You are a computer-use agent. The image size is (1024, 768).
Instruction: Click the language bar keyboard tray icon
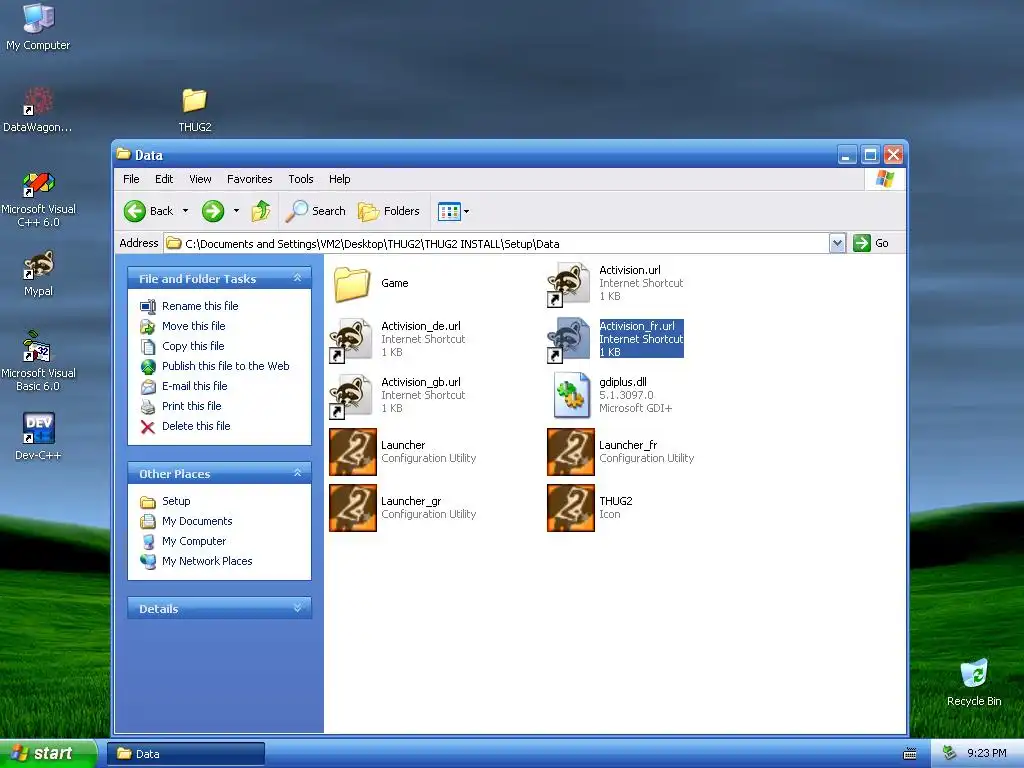pyautogui.click(x=910, y=754)
